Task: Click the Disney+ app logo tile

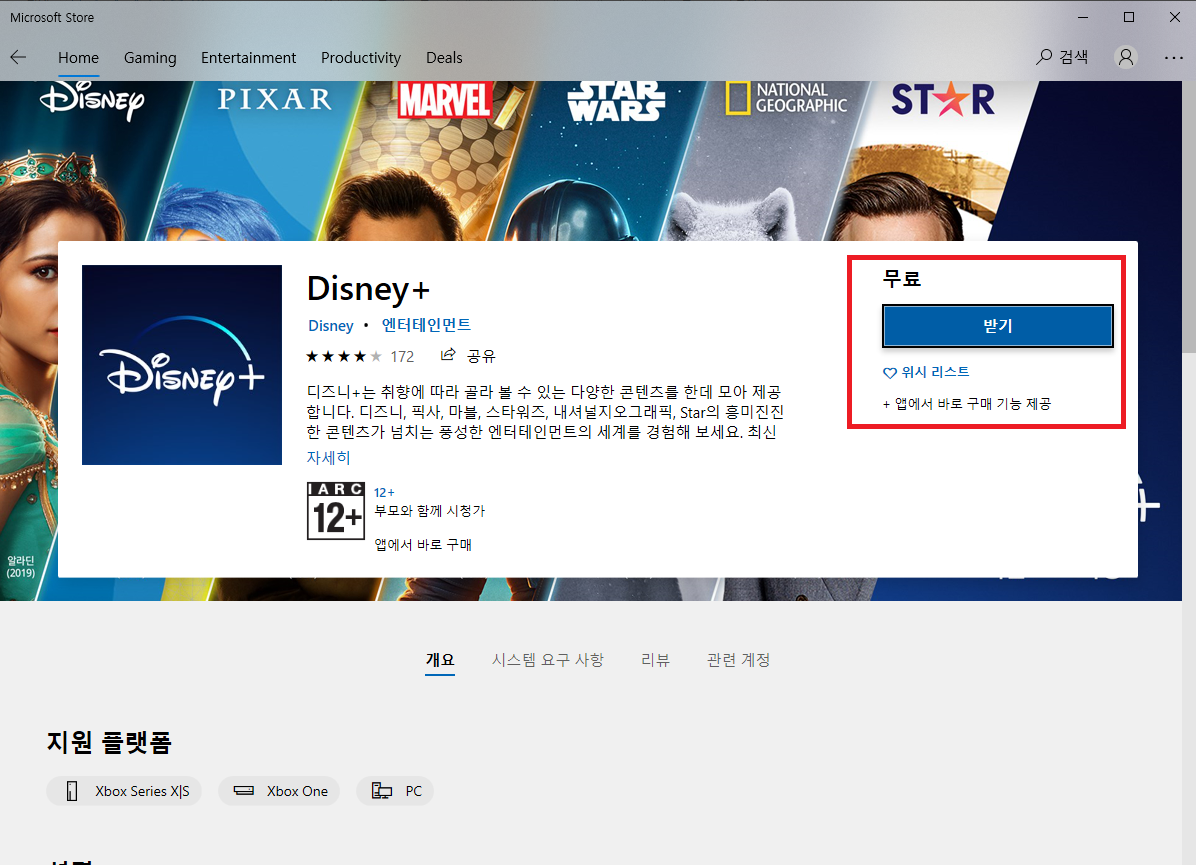Action: (x=182, y=365)
